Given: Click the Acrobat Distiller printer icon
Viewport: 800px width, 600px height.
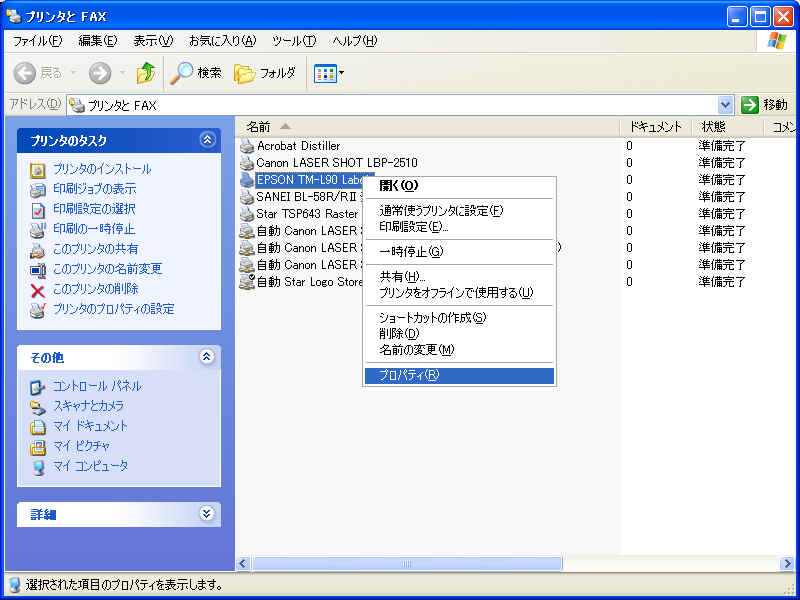Looking at the screenshot, I should coord(247,146).
